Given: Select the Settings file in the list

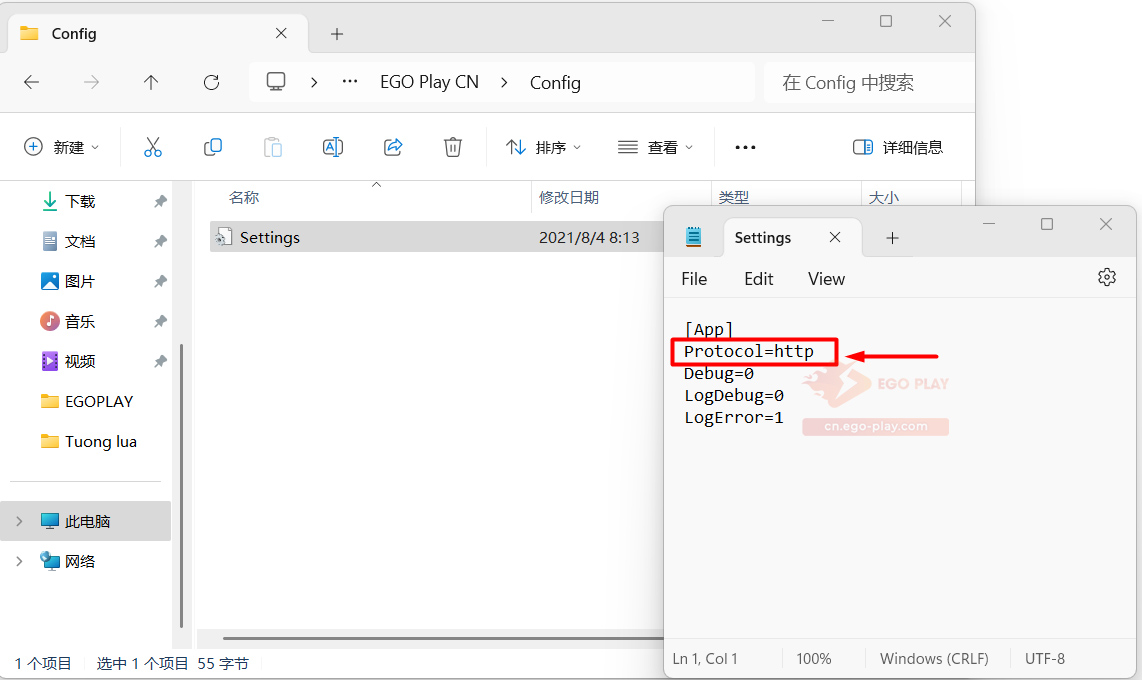Looking at the screenshot, I should [437, 237].
